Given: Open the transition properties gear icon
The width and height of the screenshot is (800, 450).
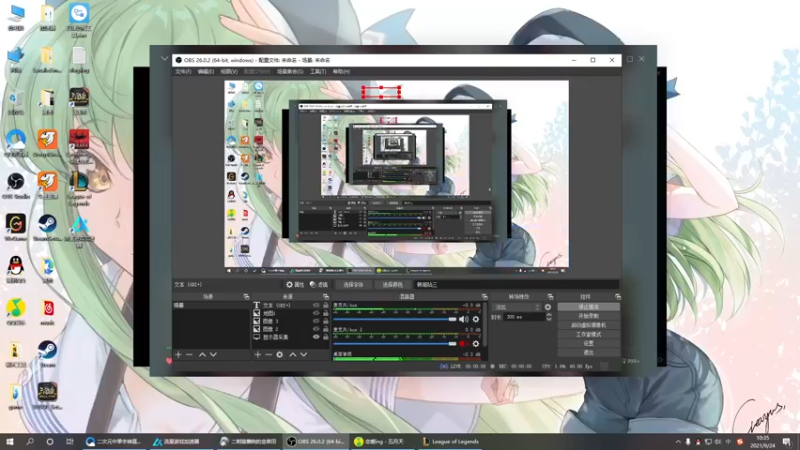Looking at the screenshot, I should coord(548,307).
